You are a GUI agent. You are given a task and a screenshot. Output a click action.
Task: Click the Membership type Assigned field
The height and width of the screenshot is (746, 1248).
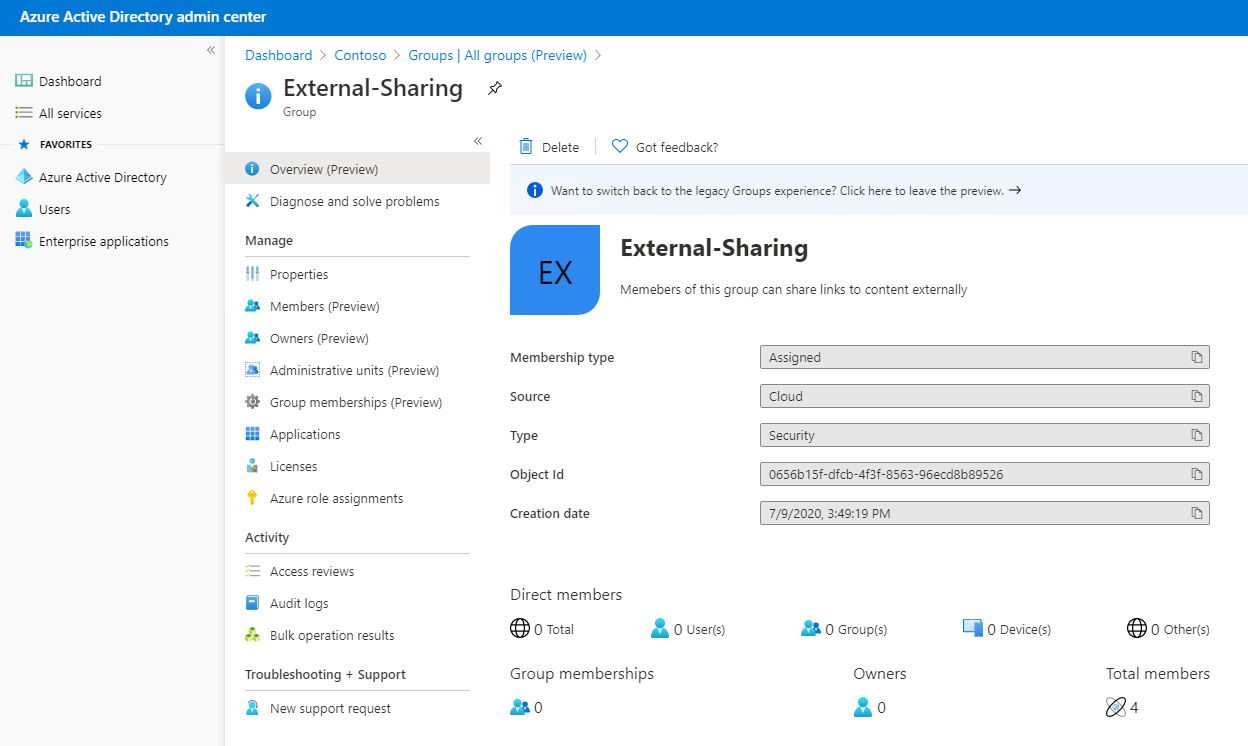(985, 357)
